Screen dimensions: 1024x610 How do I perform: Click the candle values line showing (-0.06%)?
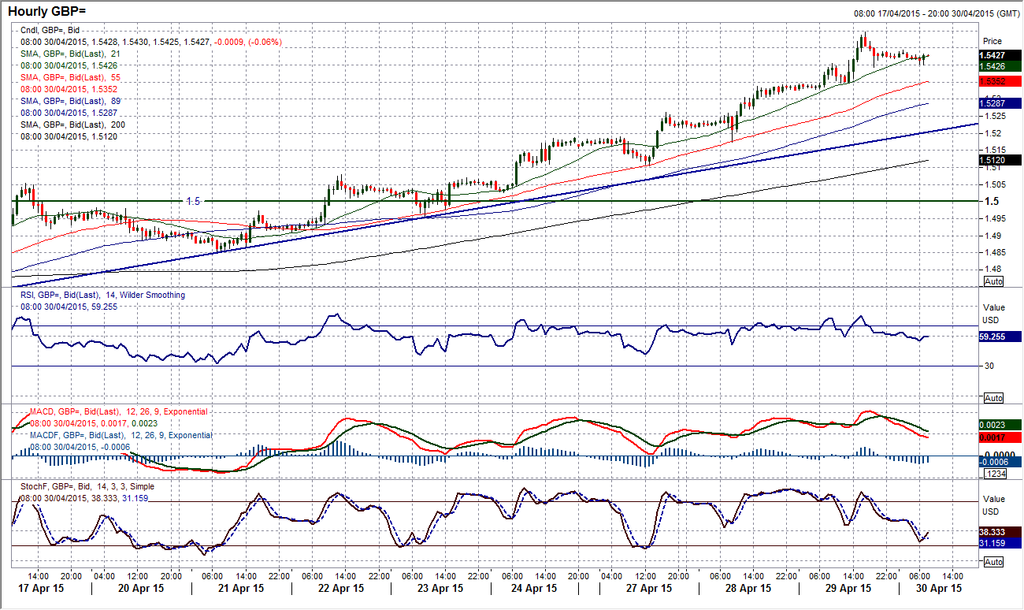click(151, 42)
